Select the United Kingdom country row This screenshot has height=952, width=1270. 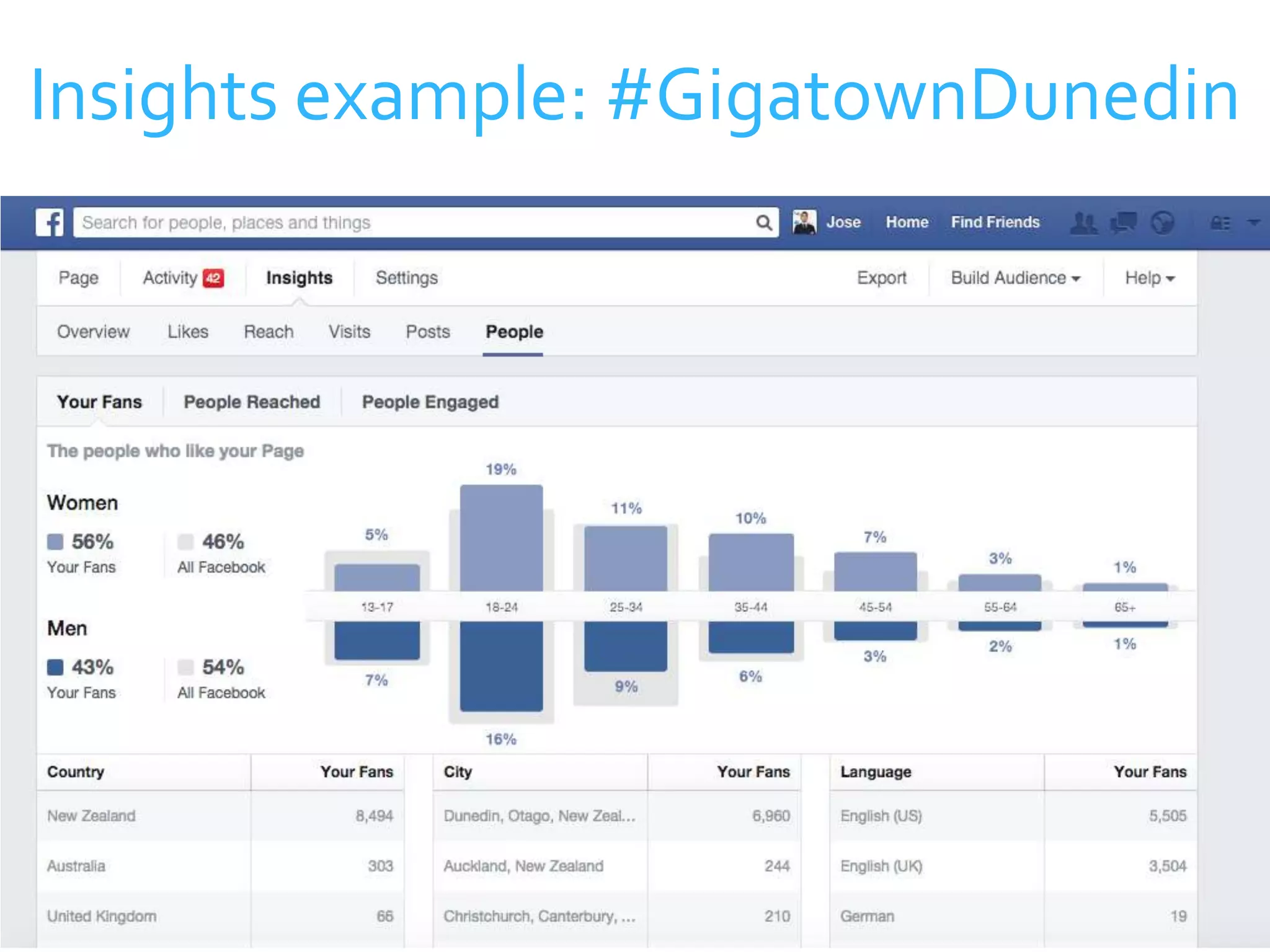tap(220, 916)
